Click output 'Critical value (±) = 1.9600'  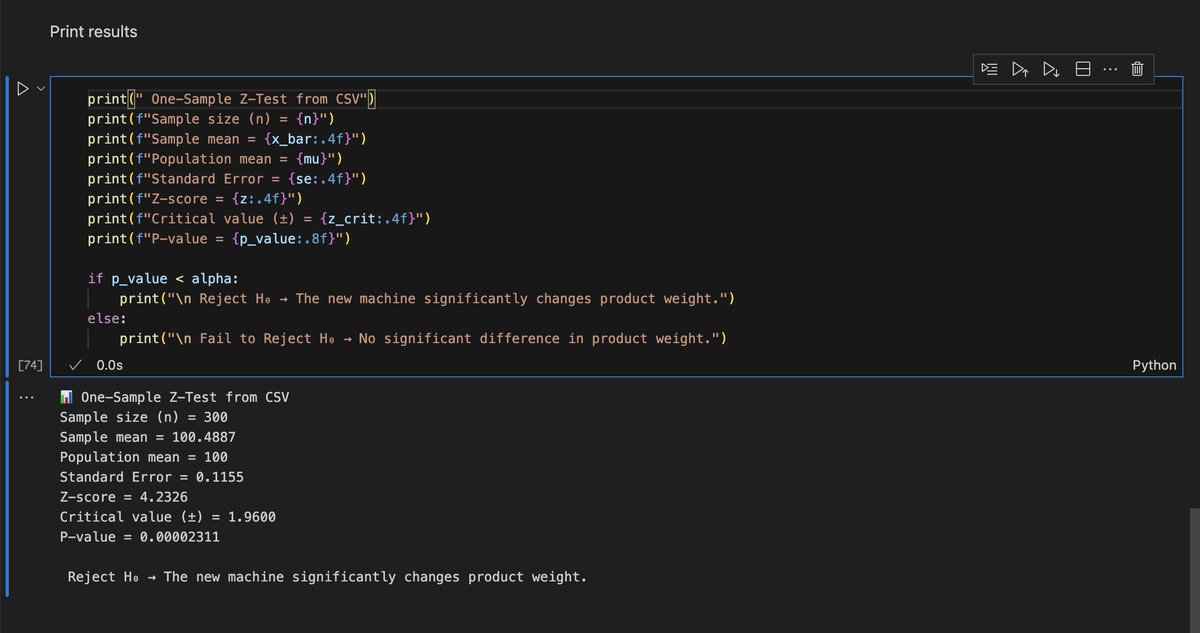[x=168, y=517]
